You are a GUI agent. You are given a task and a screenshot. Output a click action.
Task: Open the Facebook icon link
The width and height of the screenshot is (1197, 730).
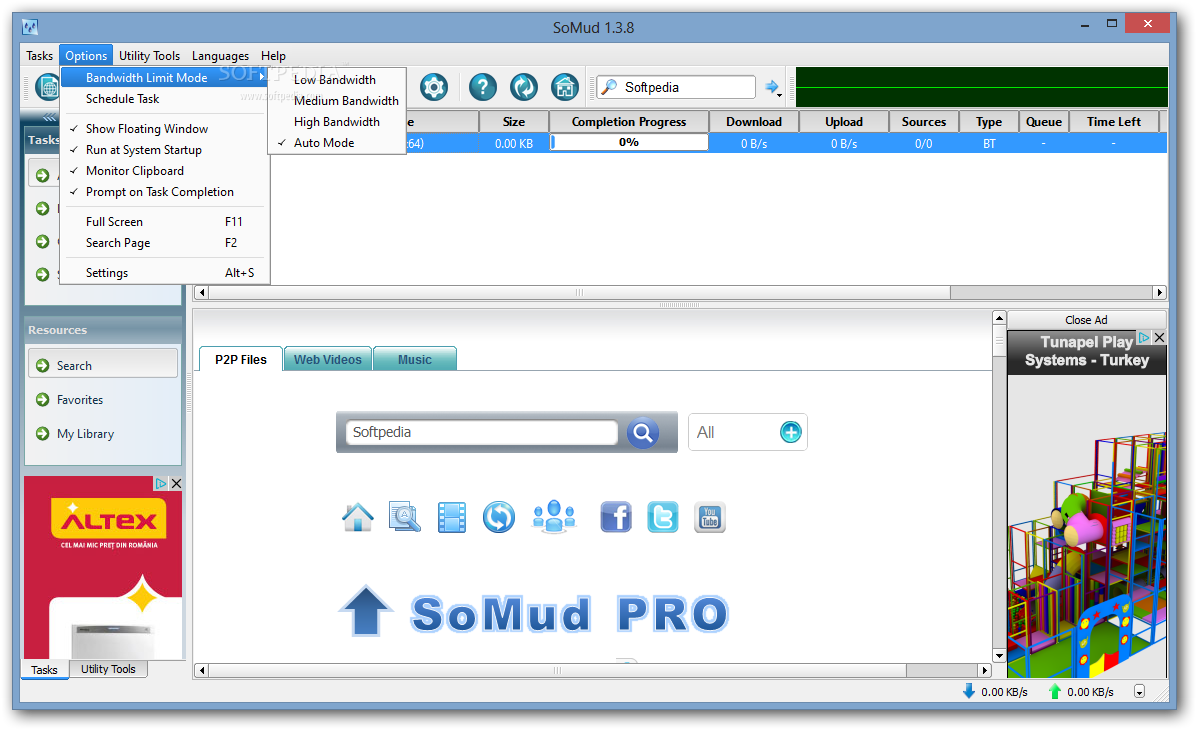click(615, 518)
